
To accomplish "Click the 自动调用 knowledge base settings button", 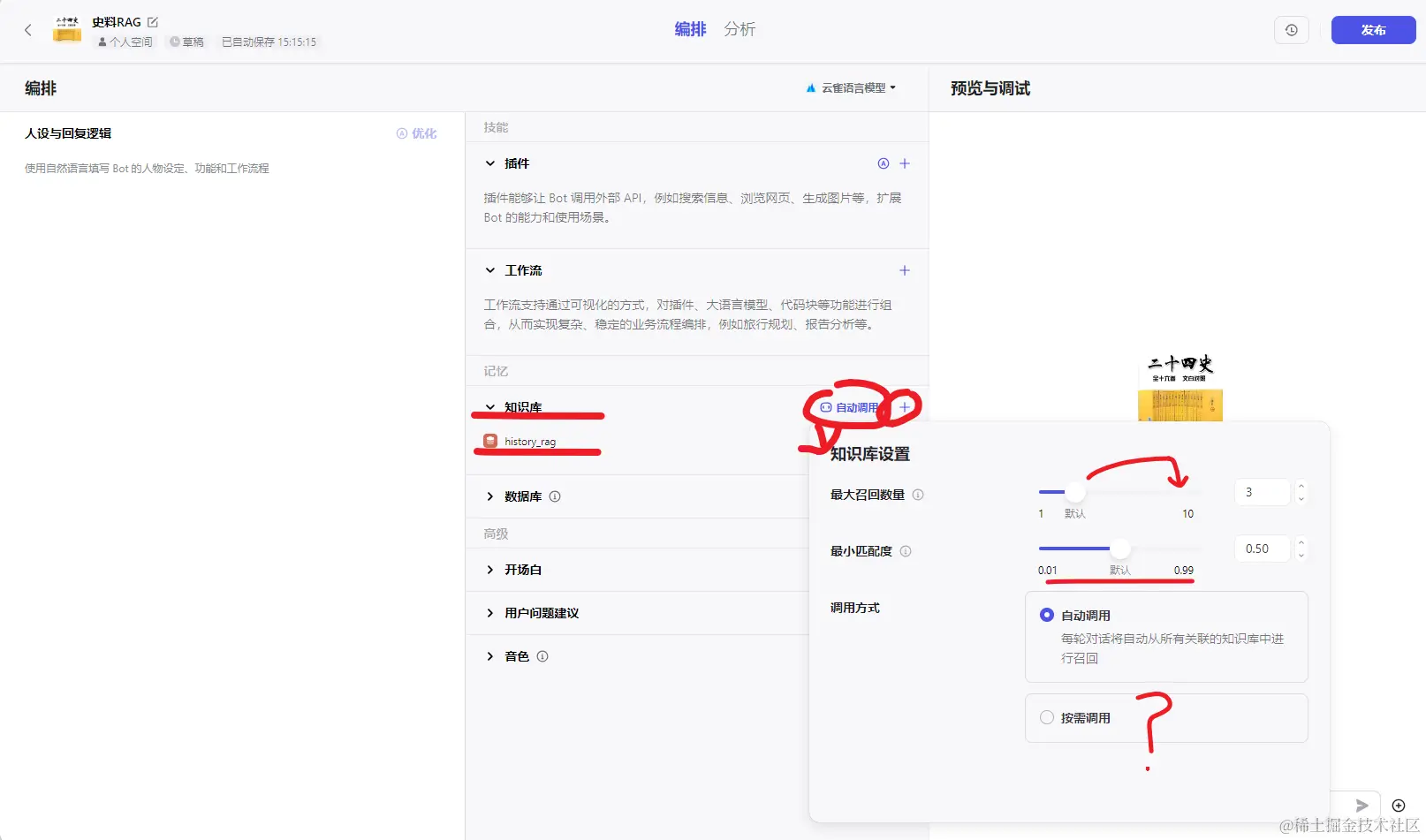I will [x=849, y=407].
